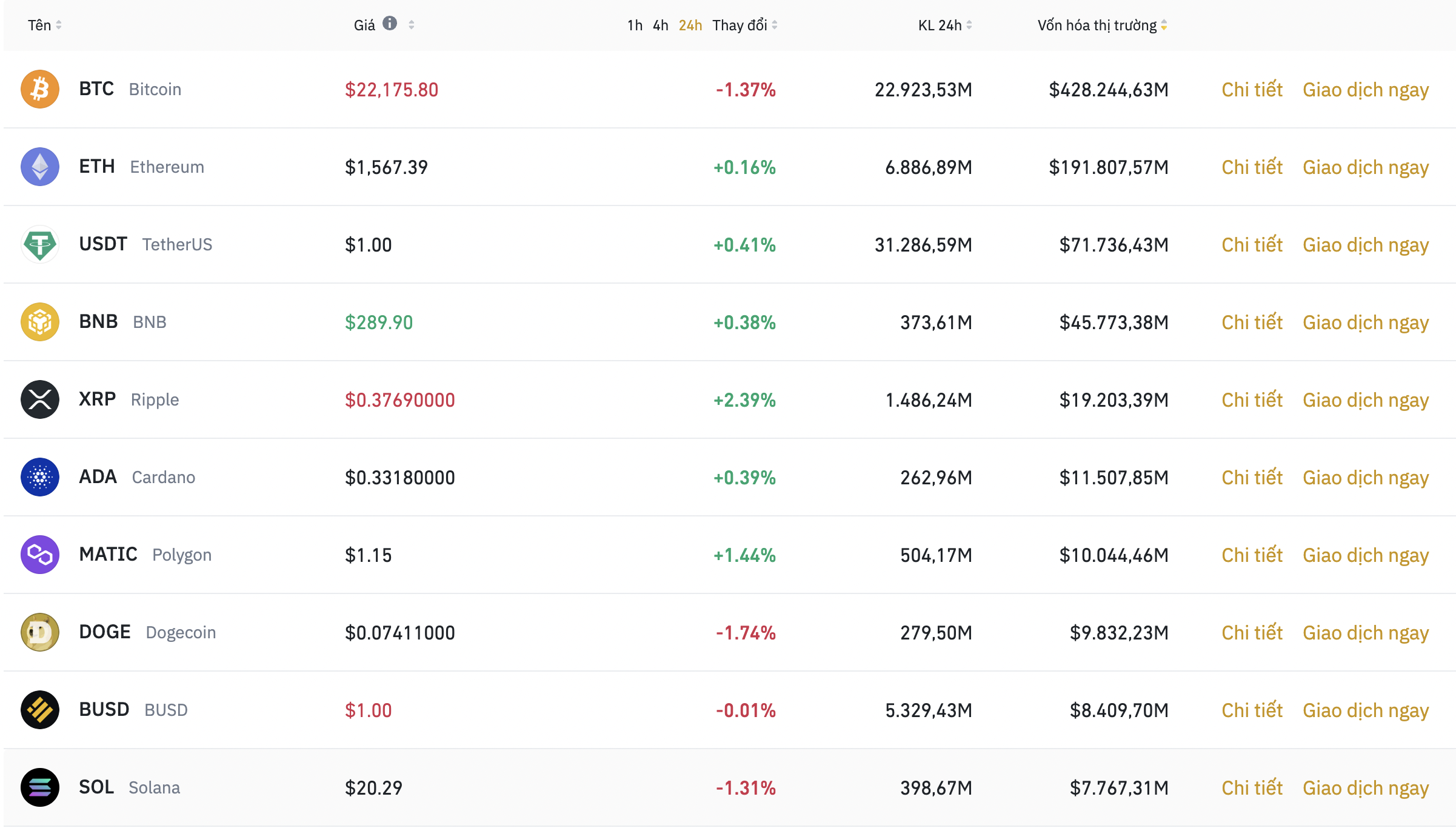Click DOGE price $0.07411000
The image size is (1456, 828).
click(x=400, y=633)
